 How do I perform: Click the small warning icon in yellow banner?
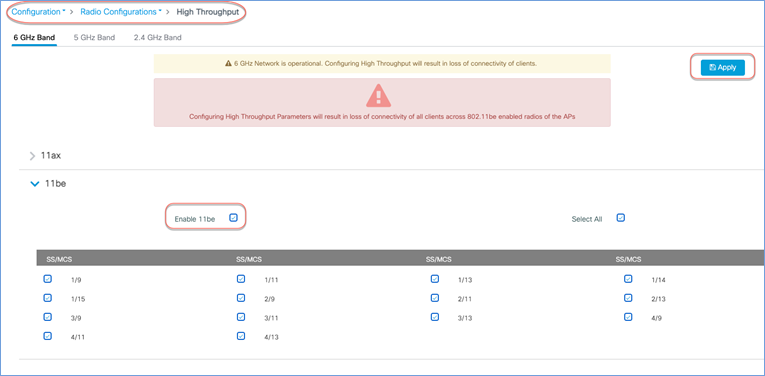click(228, 64)
